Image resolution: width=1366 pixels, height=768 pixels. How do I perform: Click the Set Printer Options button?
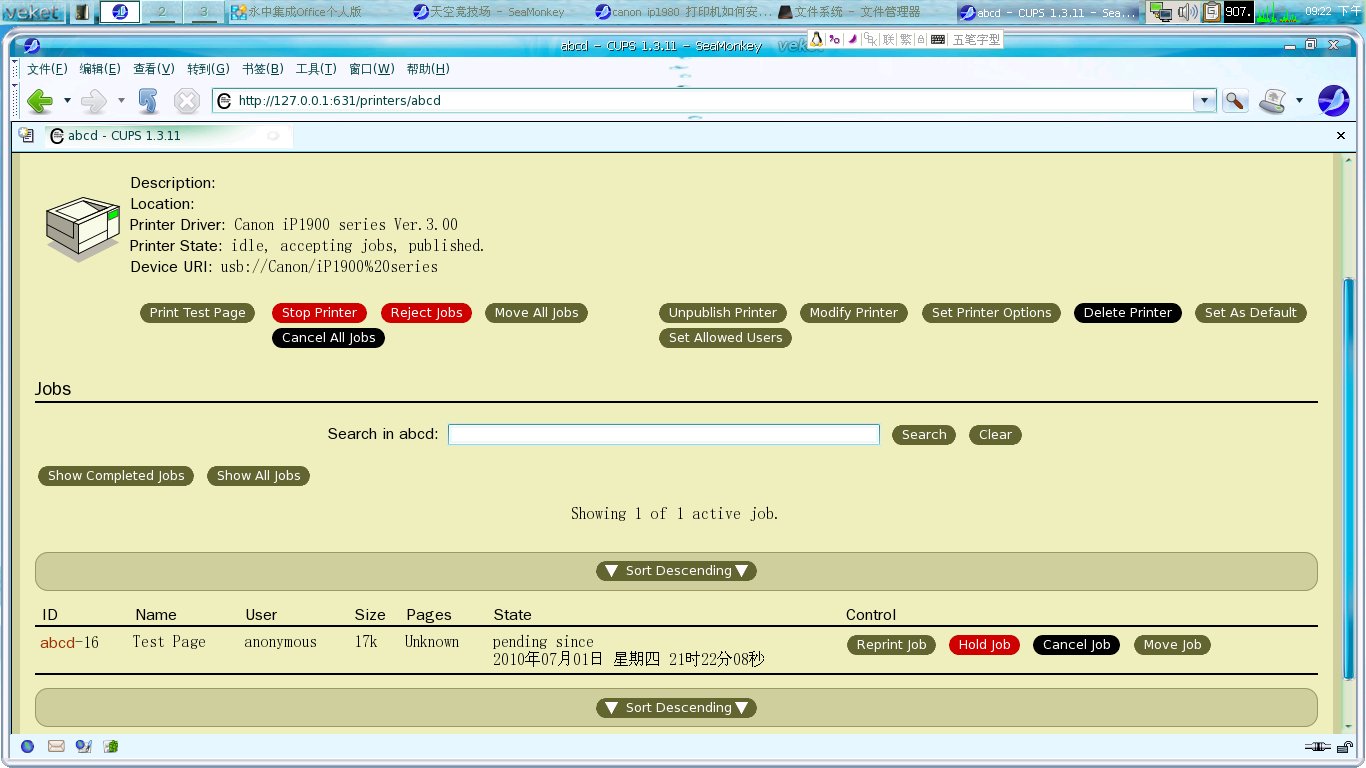pos(991,313)
